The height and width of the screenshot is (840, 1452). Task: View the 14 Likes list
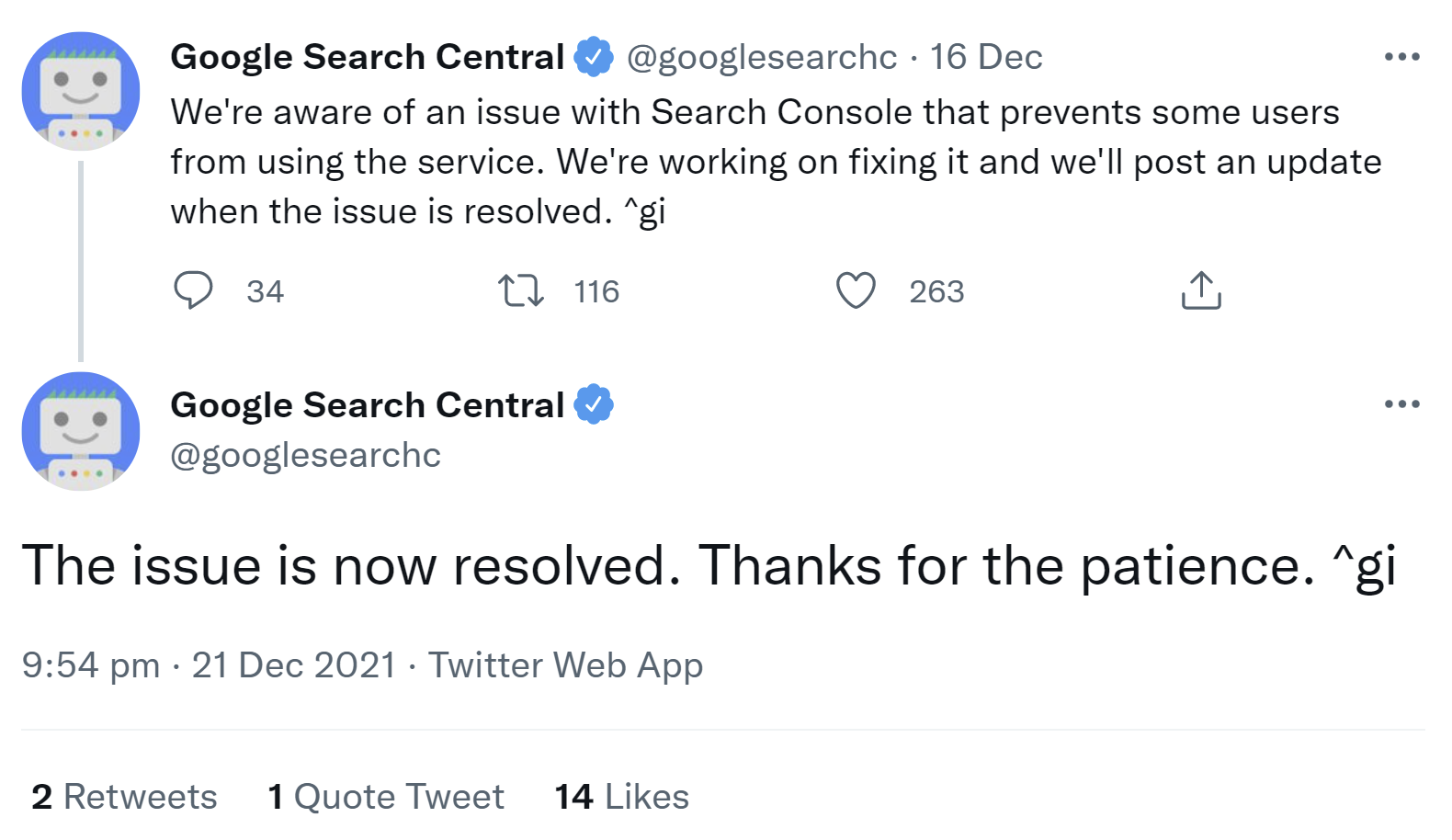619,796
